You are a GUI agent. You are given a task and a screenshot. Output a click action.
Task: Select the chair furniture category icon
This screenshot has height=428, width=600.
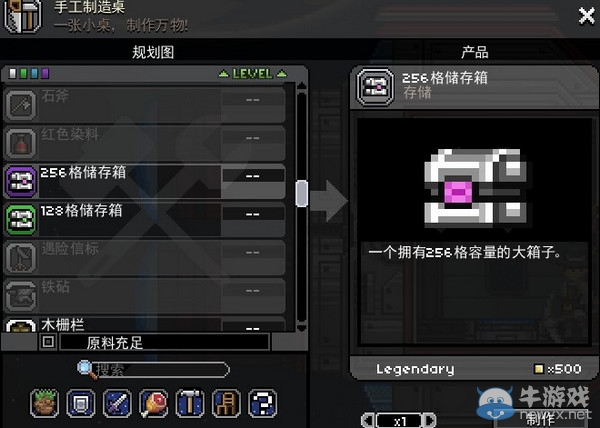tap(226, 403)
